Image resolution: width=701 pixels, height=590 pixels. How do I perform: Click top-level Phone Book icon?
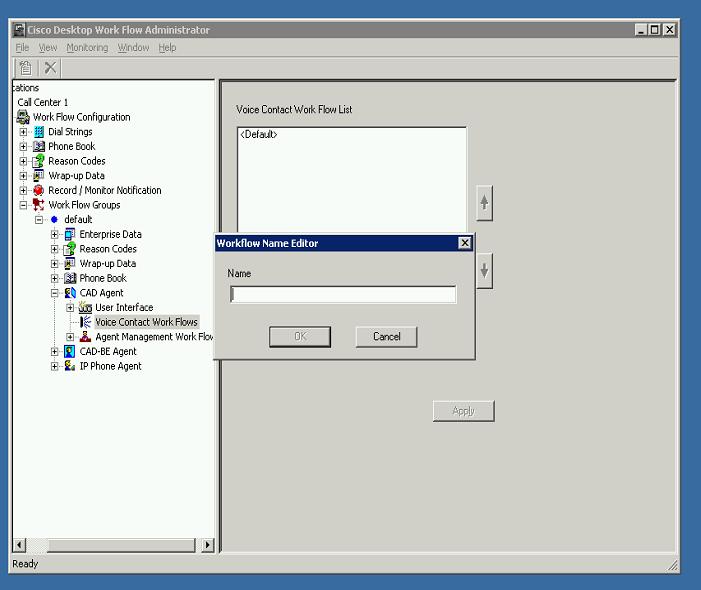39,147
